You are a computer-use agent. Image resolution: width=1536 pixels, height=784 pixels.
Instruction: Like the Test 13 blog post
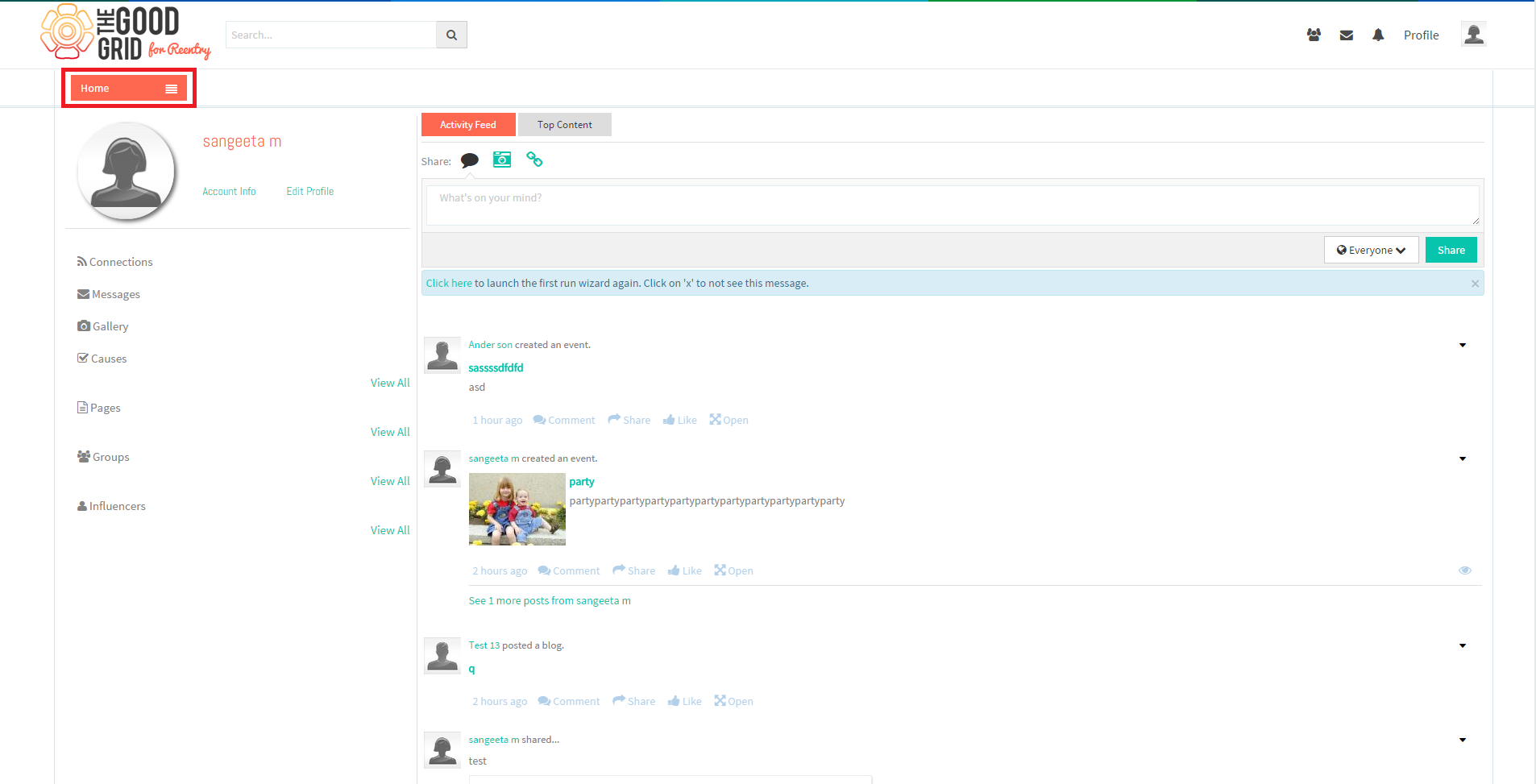tap(684, 701)
